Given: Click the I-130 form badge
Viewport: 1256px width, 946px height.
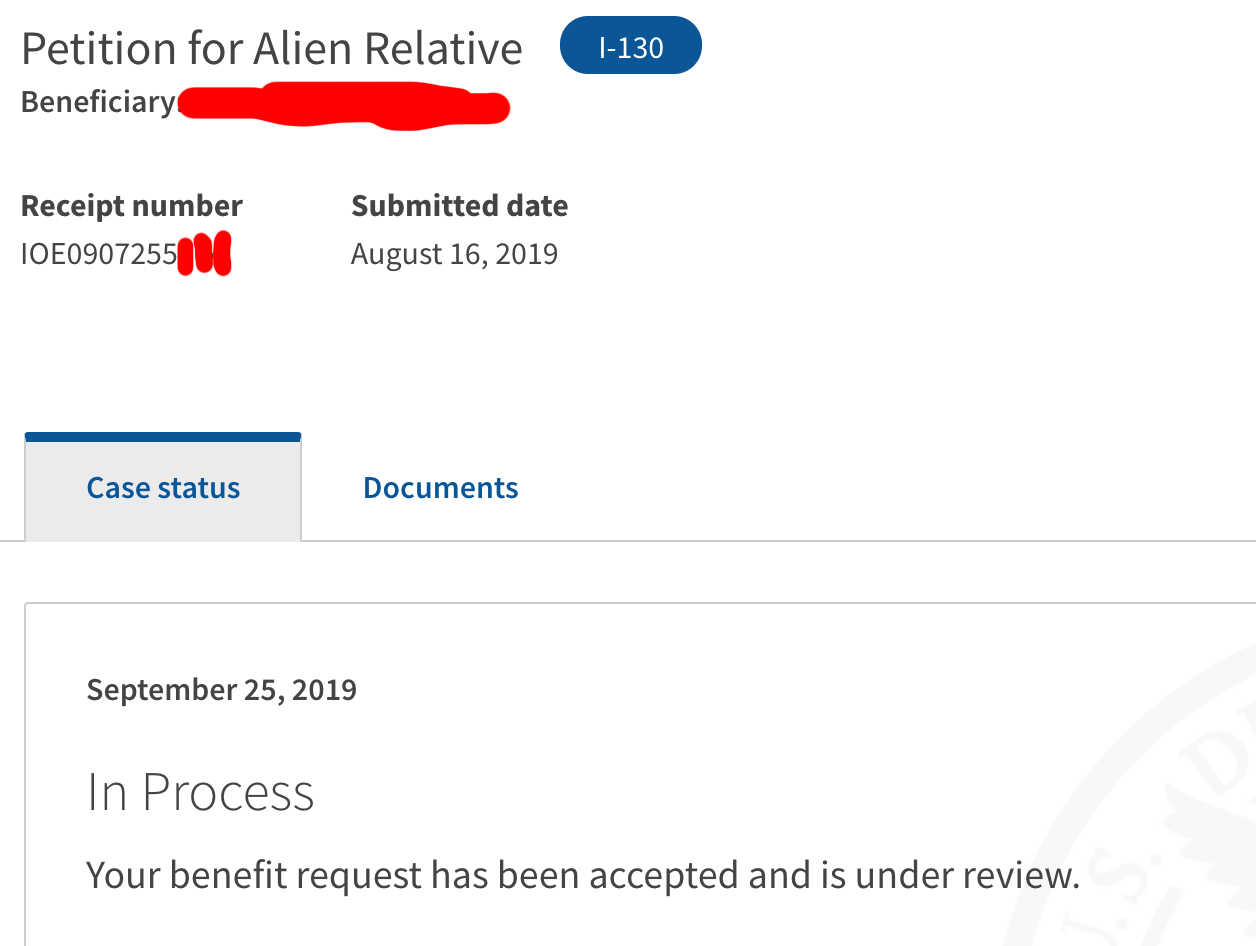Looking at the screenshot, I should 631,46.
